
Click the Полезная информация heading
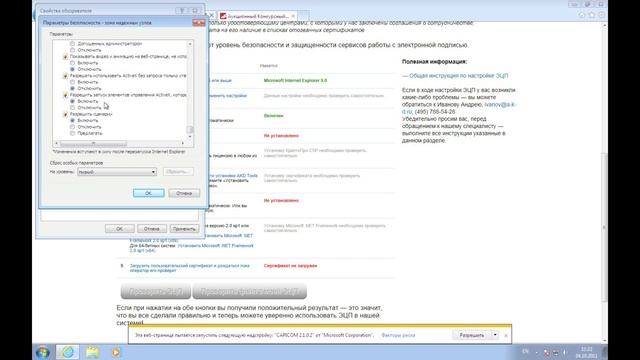(x=434, y=62)
